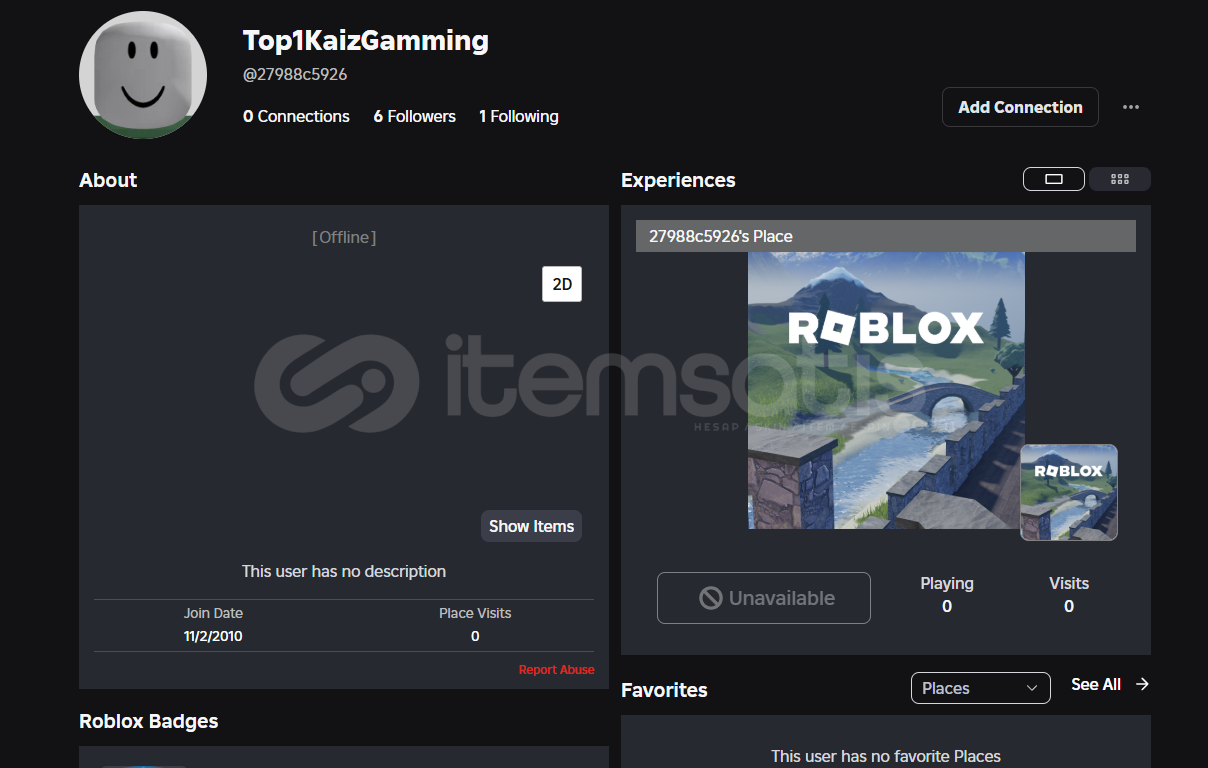Viewport: 1208px width, 768px height.
Task: Click the Join Date 11/2/2010 value
Action: (213, 636)
